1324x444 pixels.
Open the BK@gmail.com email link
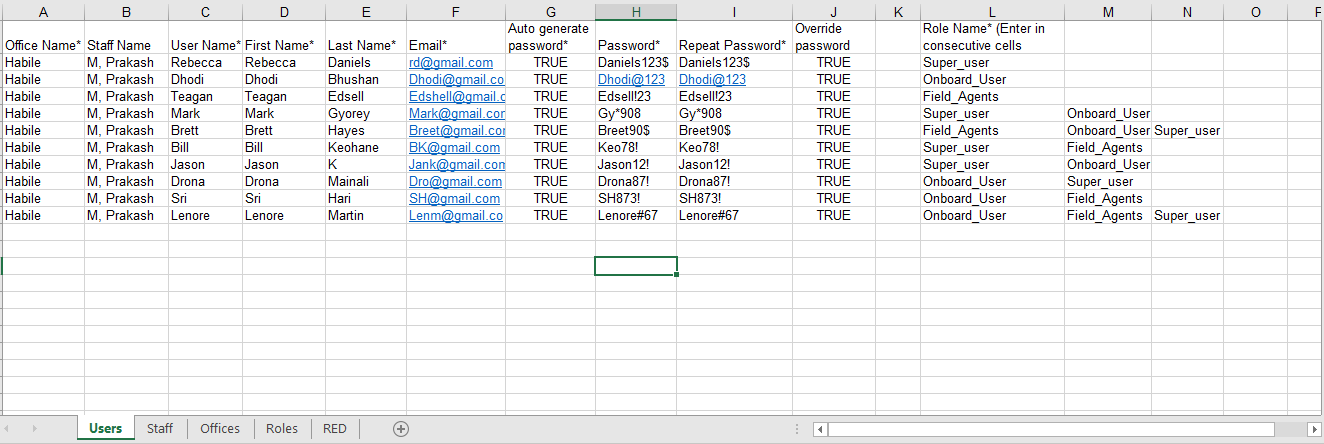(454, 148)
